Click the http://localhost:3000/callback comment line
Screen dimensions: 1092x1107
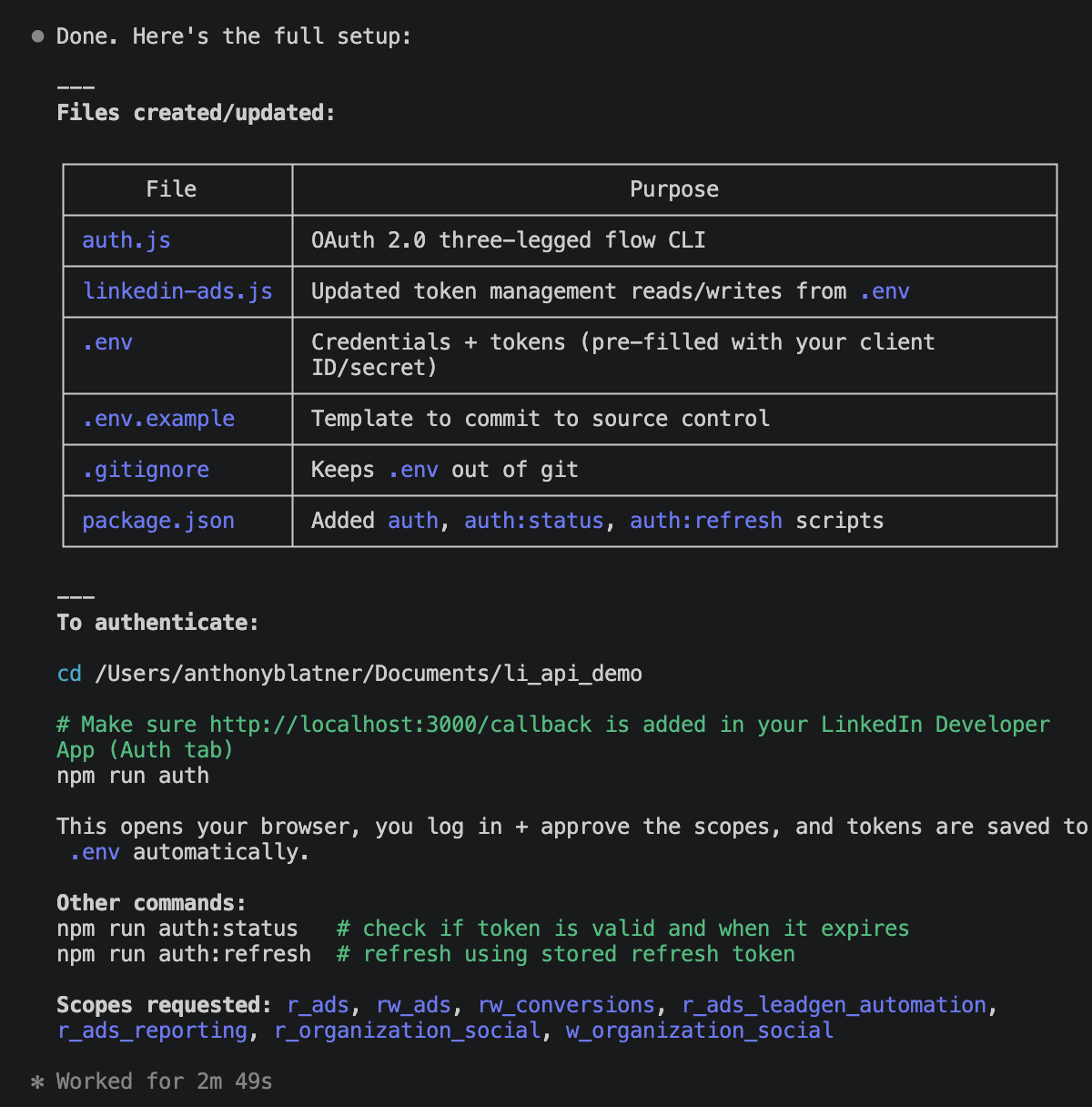click(553, 737)
